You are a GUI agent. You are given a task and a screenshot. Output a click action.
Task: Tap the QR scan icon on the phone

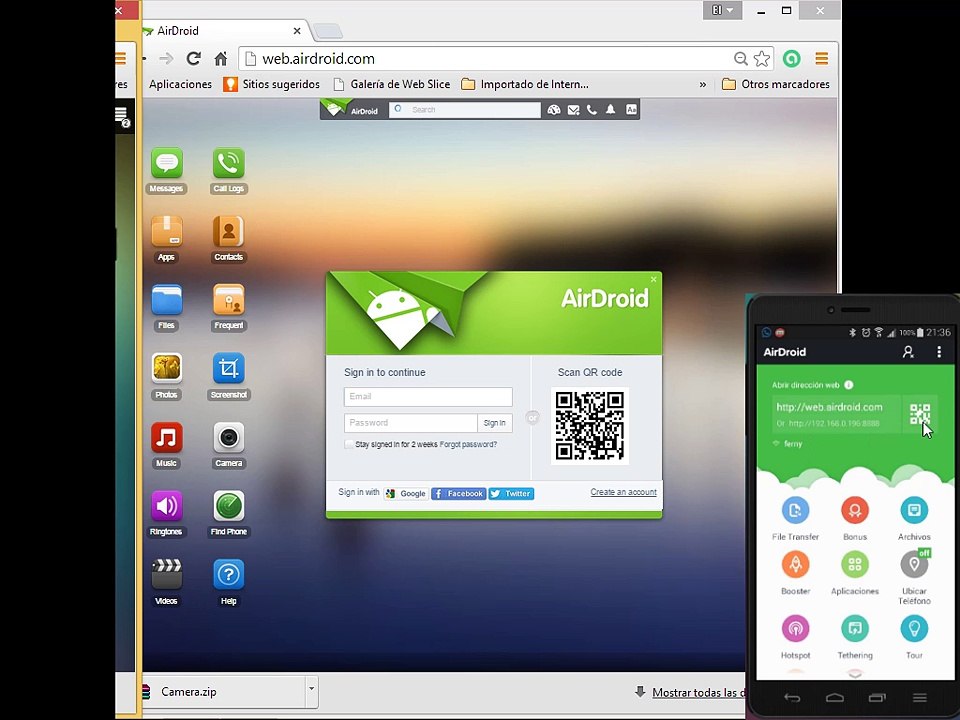click(920, 414)
